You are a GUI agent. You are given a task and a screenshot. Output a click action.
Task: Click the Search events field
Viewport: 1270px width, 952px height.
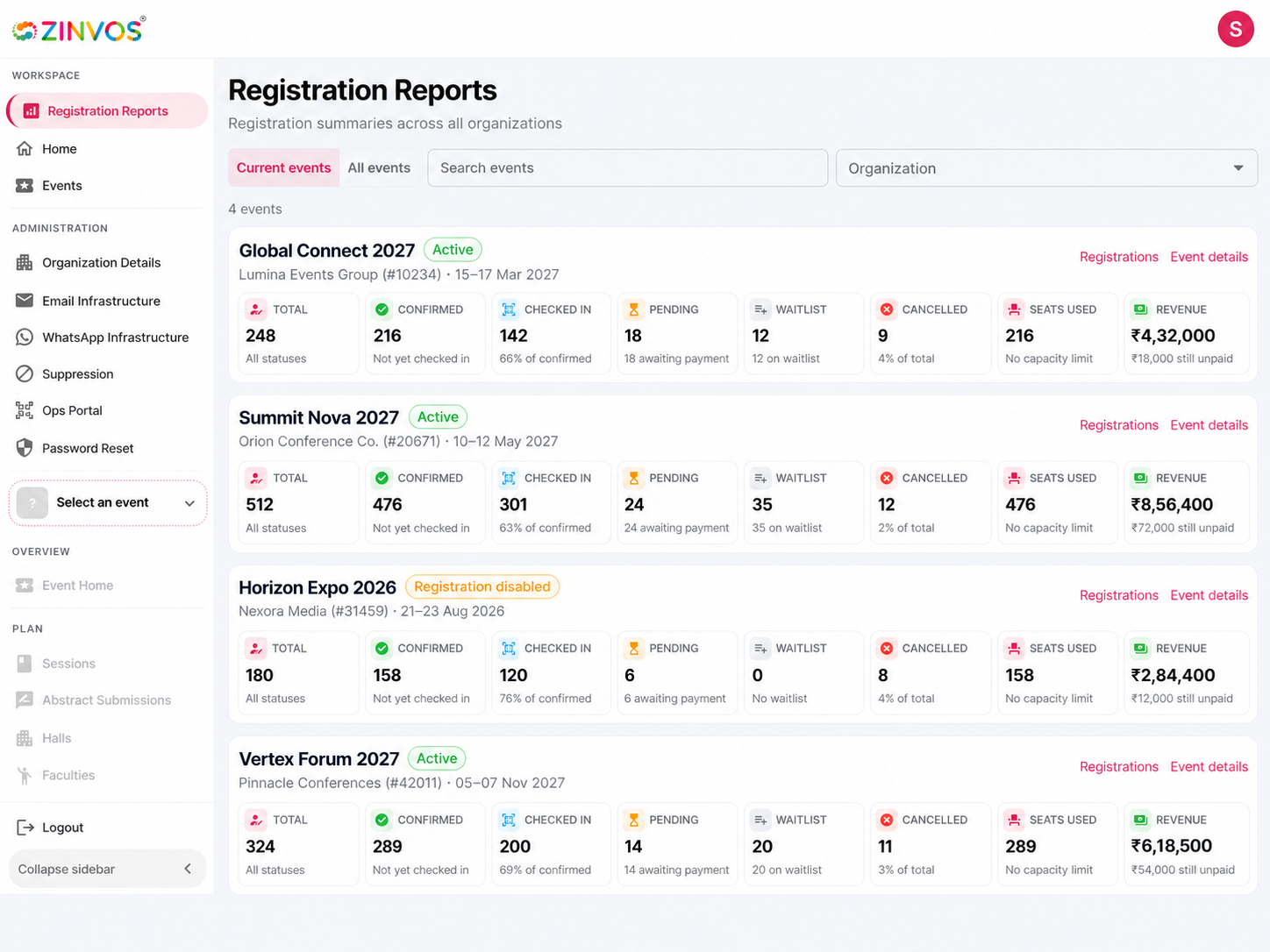click(x=627, y=167)
